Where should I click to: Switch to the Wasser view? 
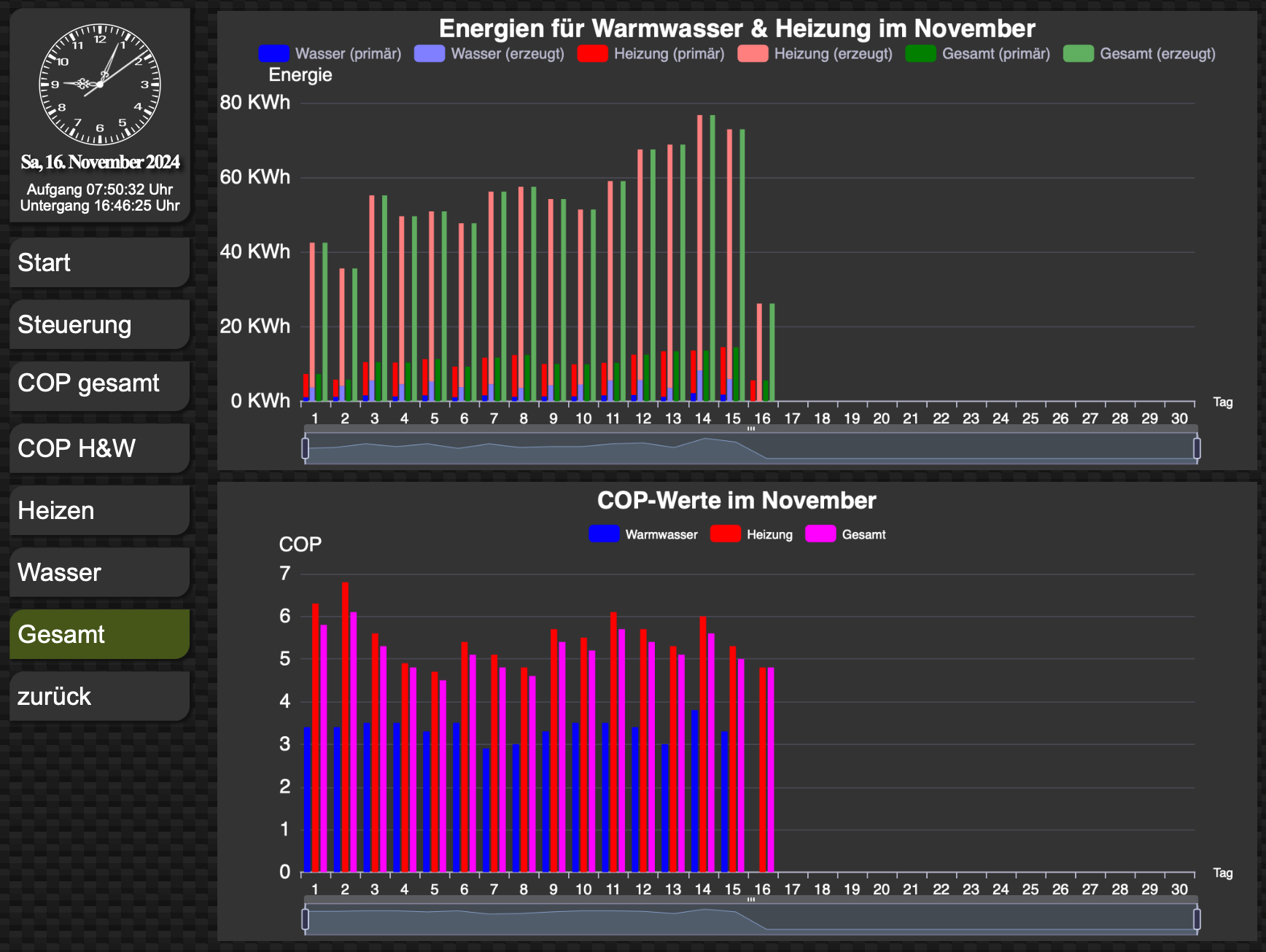click(x=100, y=572)
